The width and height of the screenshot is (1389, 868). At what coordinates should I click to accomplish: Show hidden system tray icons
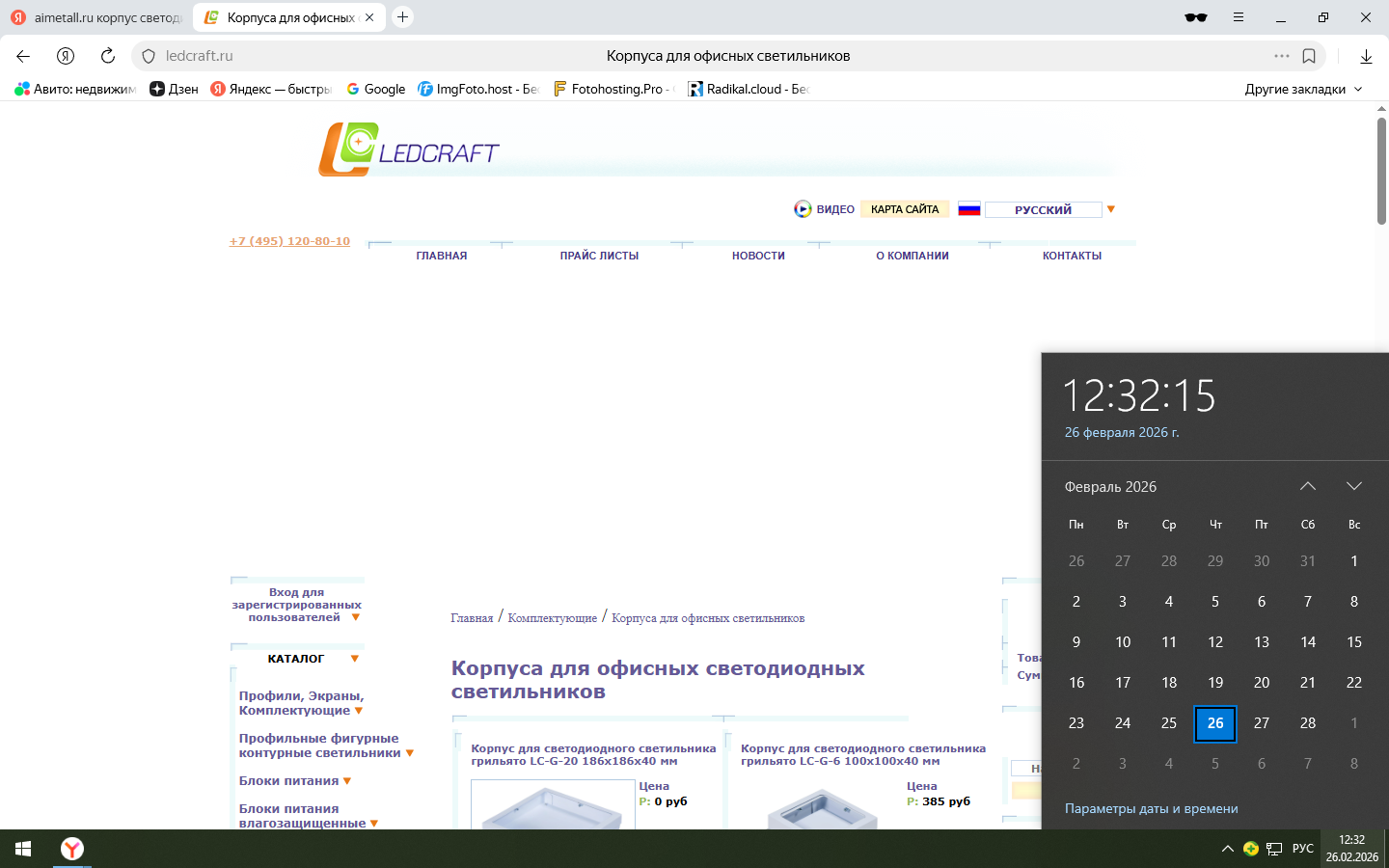tap(1227, 849)
